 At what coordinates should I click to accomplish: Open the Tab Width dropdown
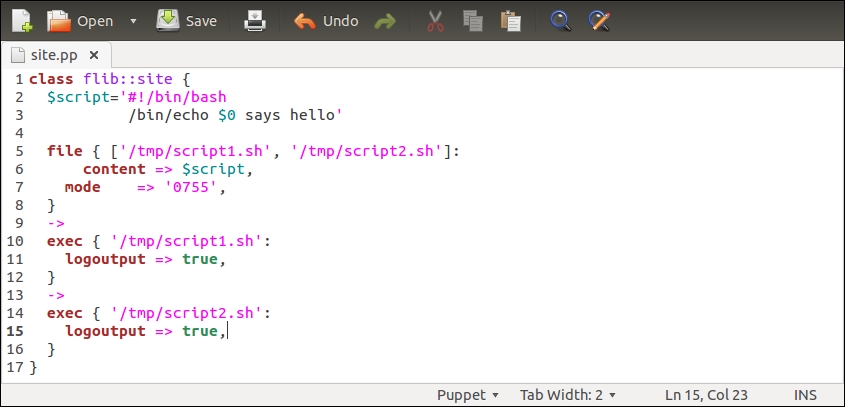(567, 395)
